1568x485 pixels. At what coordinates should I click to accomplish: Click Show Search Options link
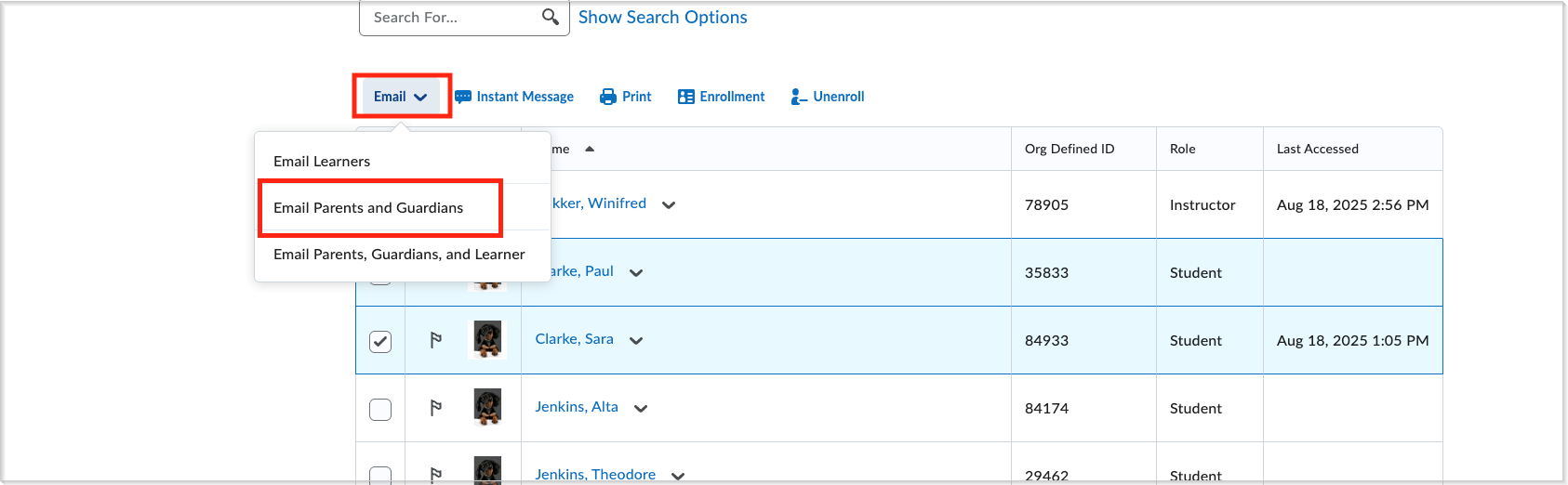(662, 18)
